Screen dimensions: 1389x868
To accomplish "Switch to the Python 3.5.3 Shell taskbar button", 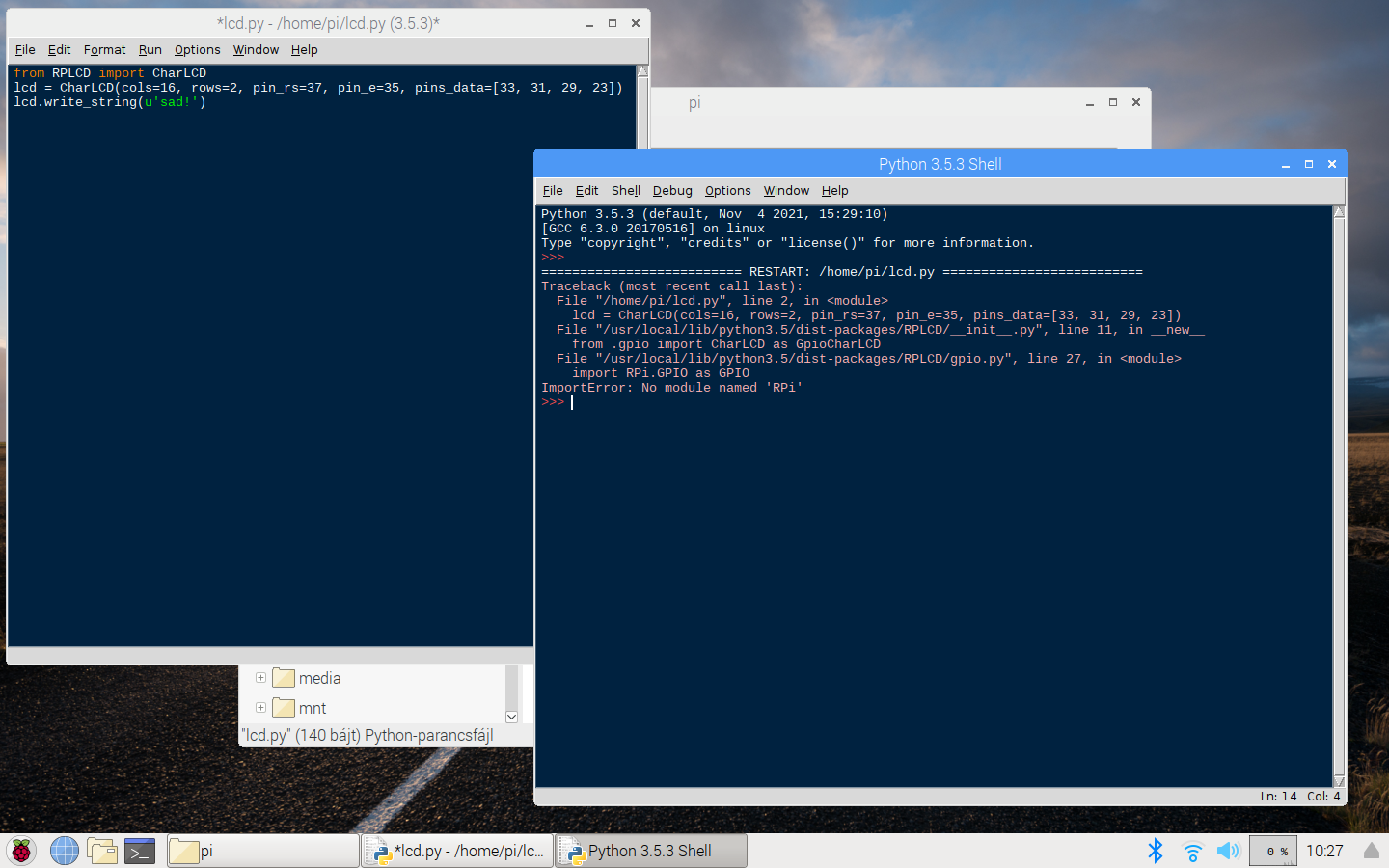I will coord(651,851).
